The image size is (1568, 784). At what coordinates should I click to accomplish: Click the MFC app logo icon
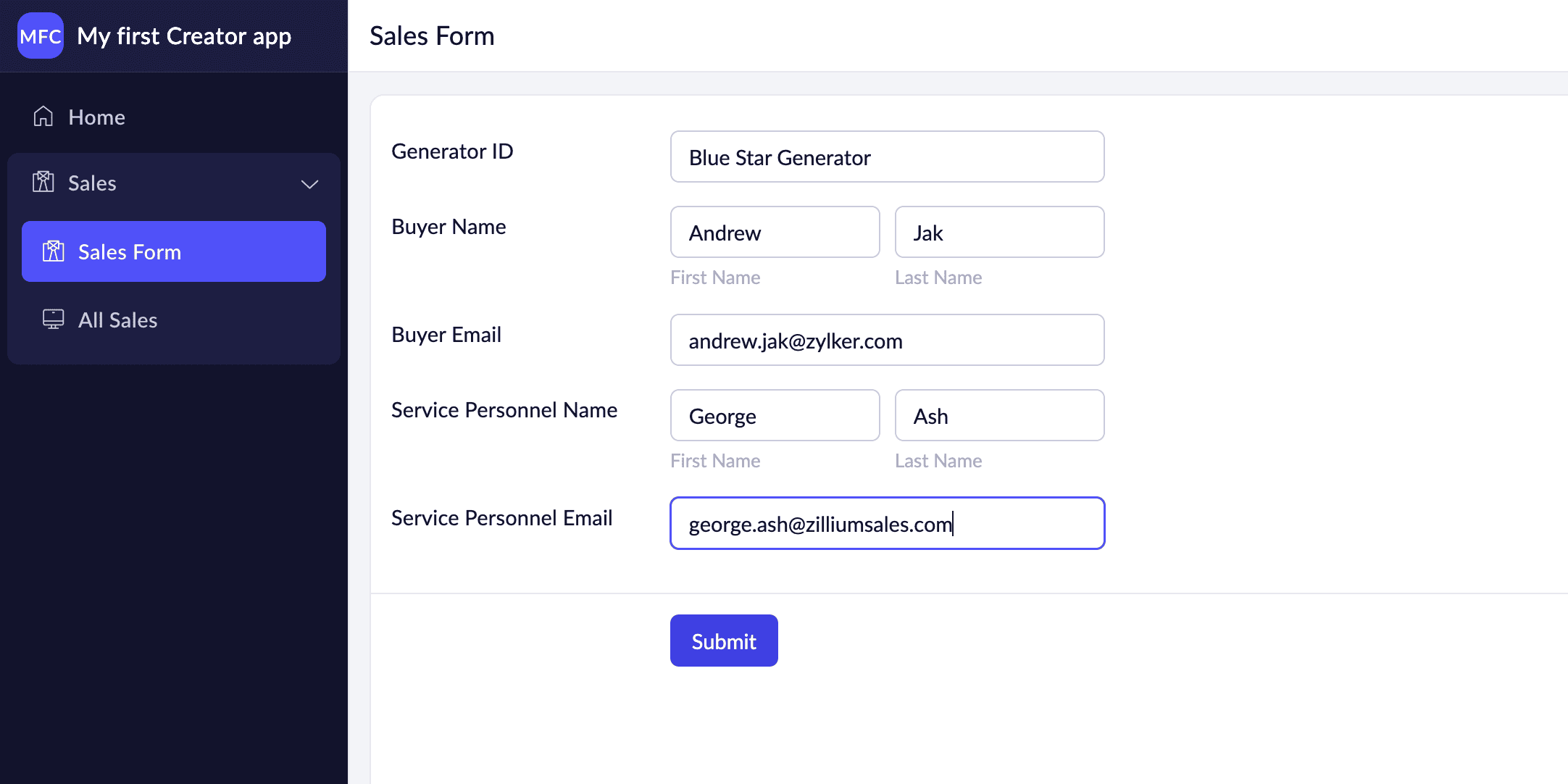click(x=41, y=36)
